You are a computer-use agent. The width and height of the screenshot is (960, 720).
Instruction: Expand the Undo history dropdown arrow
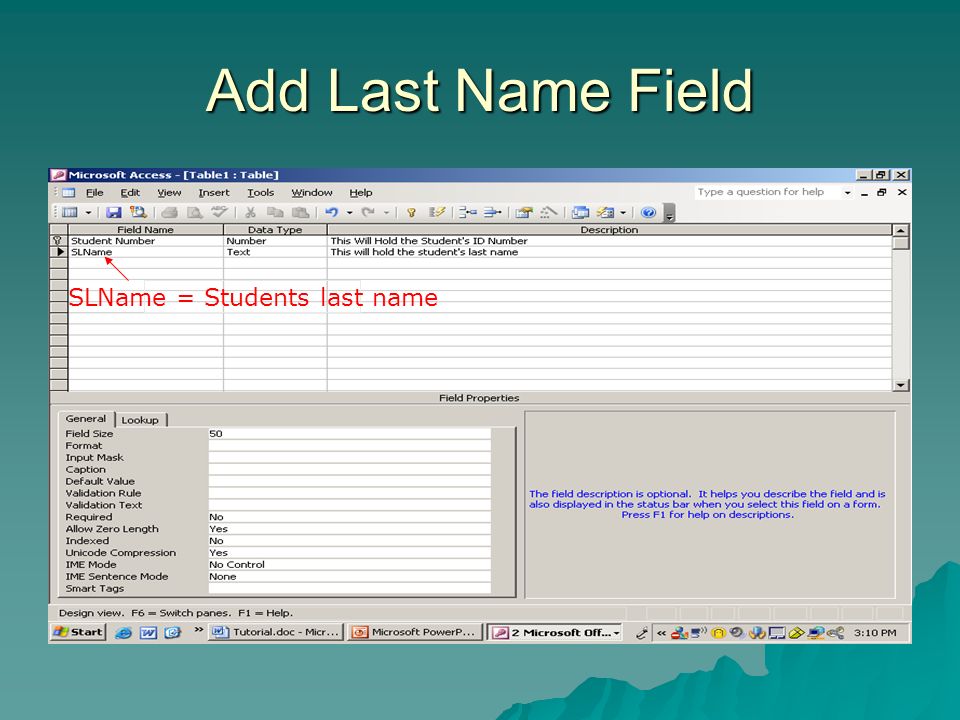(350, 212)
